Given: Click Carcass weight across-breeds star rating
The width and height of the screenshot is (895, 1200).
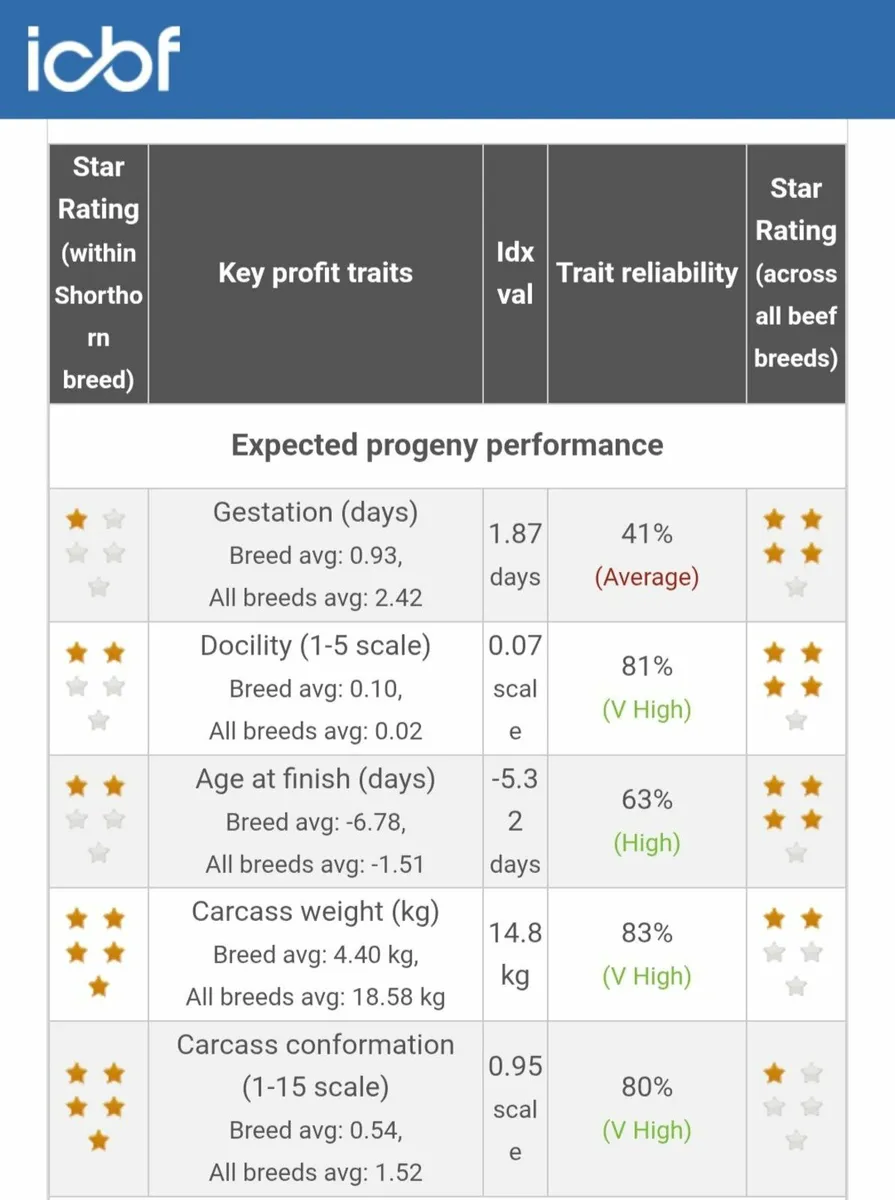Looking at the screenshot, I should click(x=794, y=952).
